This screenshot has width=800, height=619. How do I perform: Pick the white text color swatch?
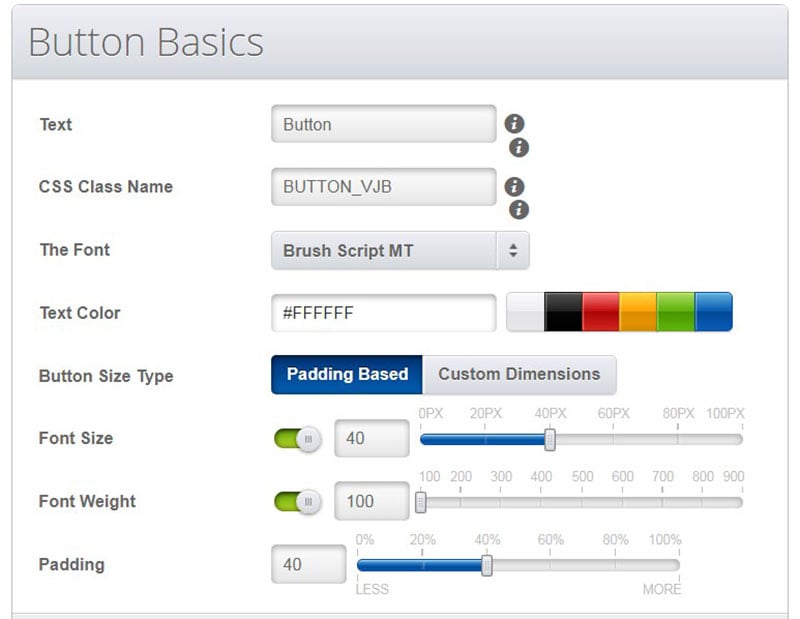pyautogui.click(x=525, y=312)
